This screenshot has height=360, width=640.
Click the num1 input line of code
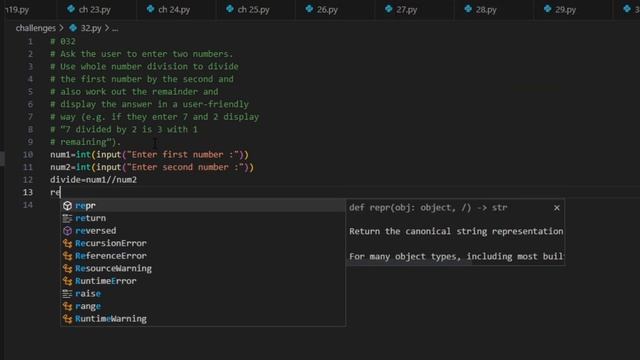[149, 155]
